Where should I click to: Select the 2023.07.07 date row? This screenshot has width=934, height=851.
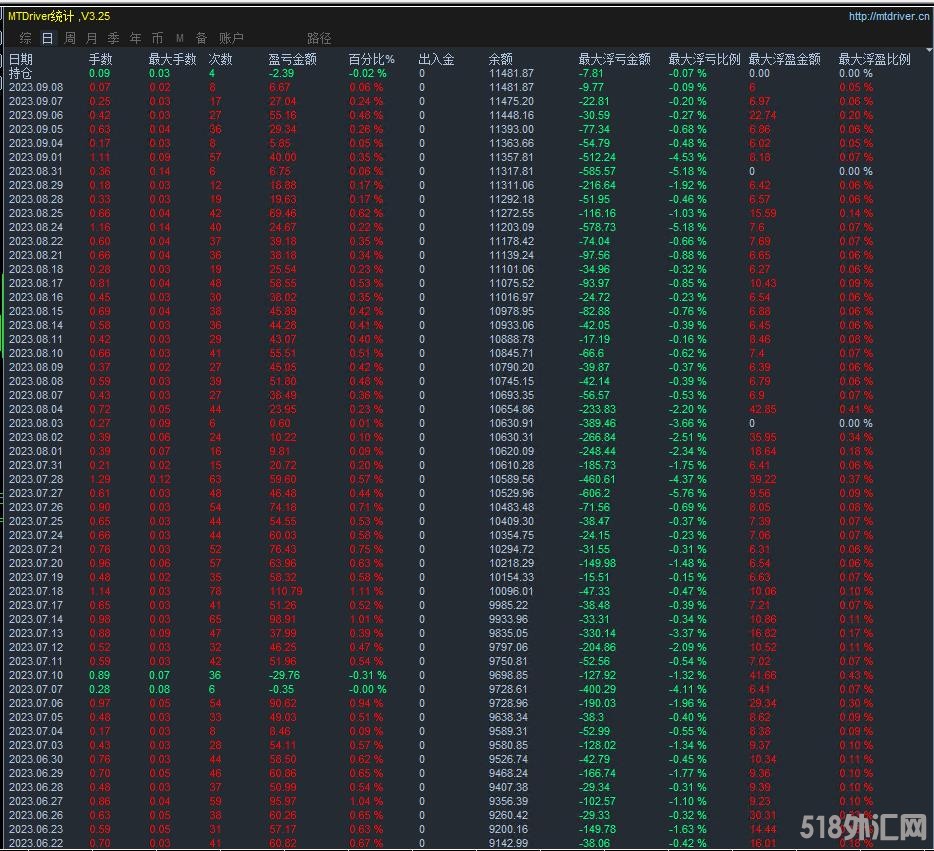(36, 690)
